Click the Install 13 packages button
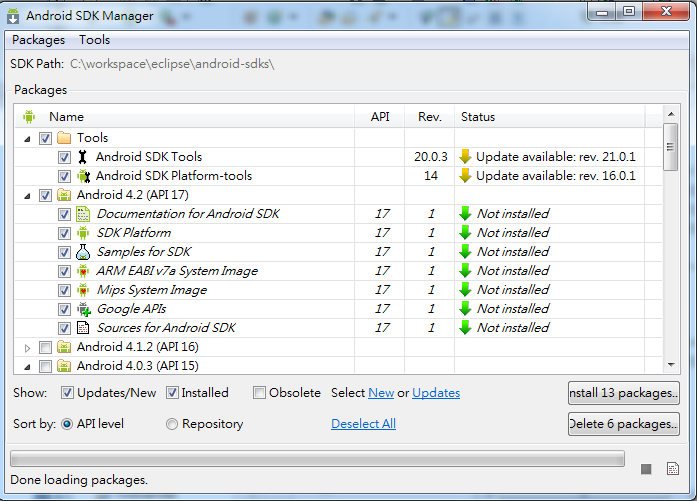Viewport: 697px width, 501px height. pos(624,393)
